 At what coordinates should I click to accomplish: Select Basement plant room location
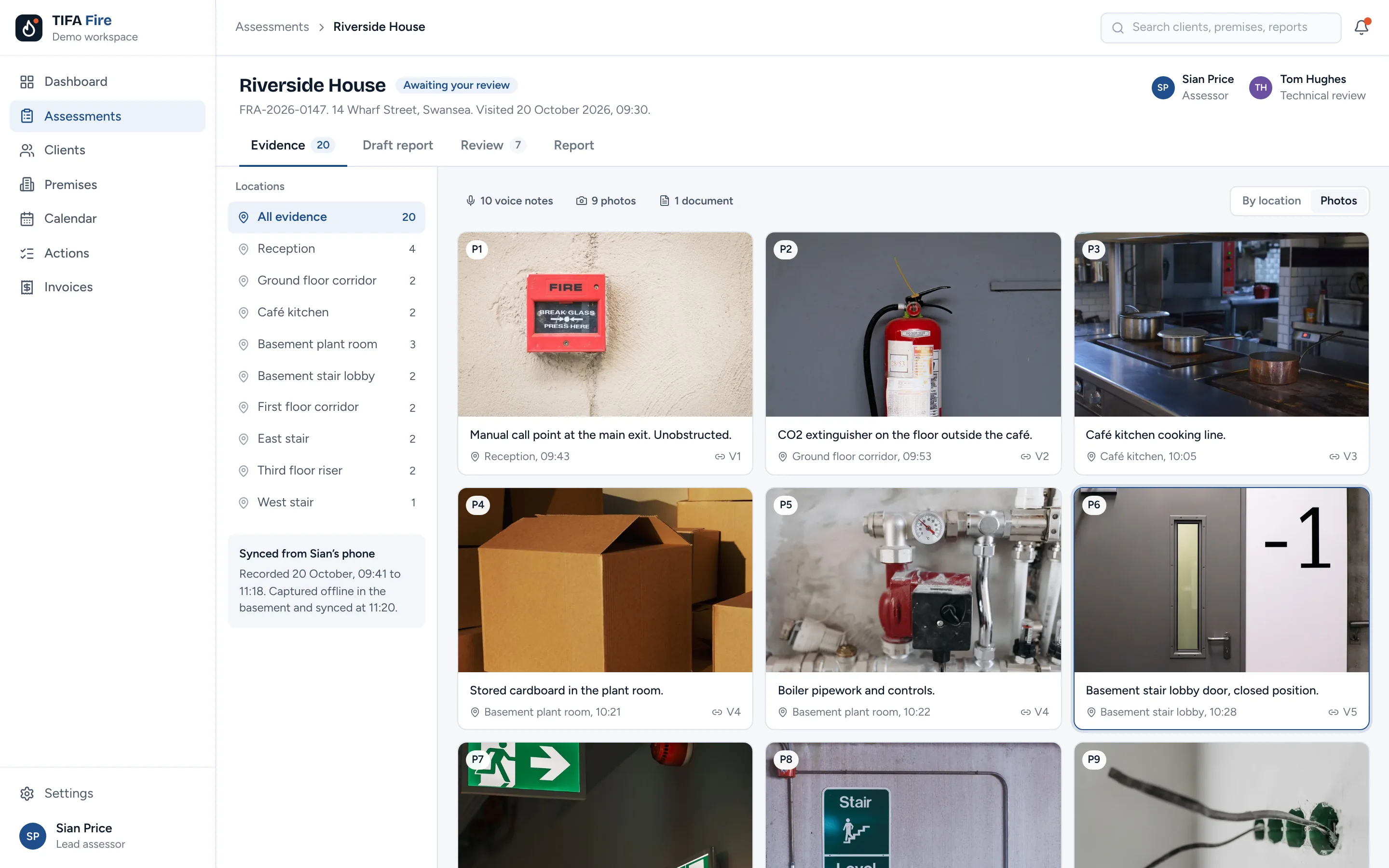(327, 344)
